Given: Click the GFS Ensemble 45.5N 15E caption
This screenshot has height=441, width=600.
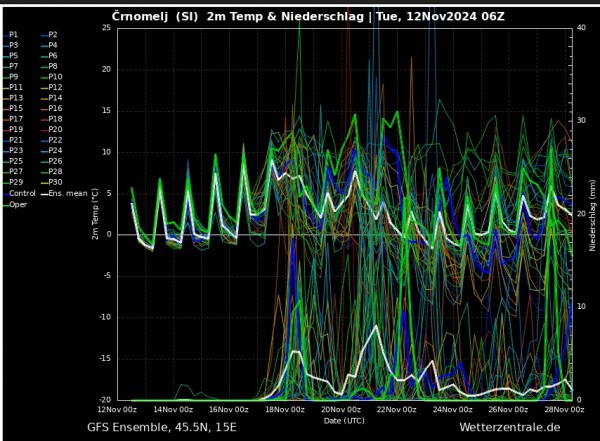Looking at the screenshot, I should pos(161,427).
